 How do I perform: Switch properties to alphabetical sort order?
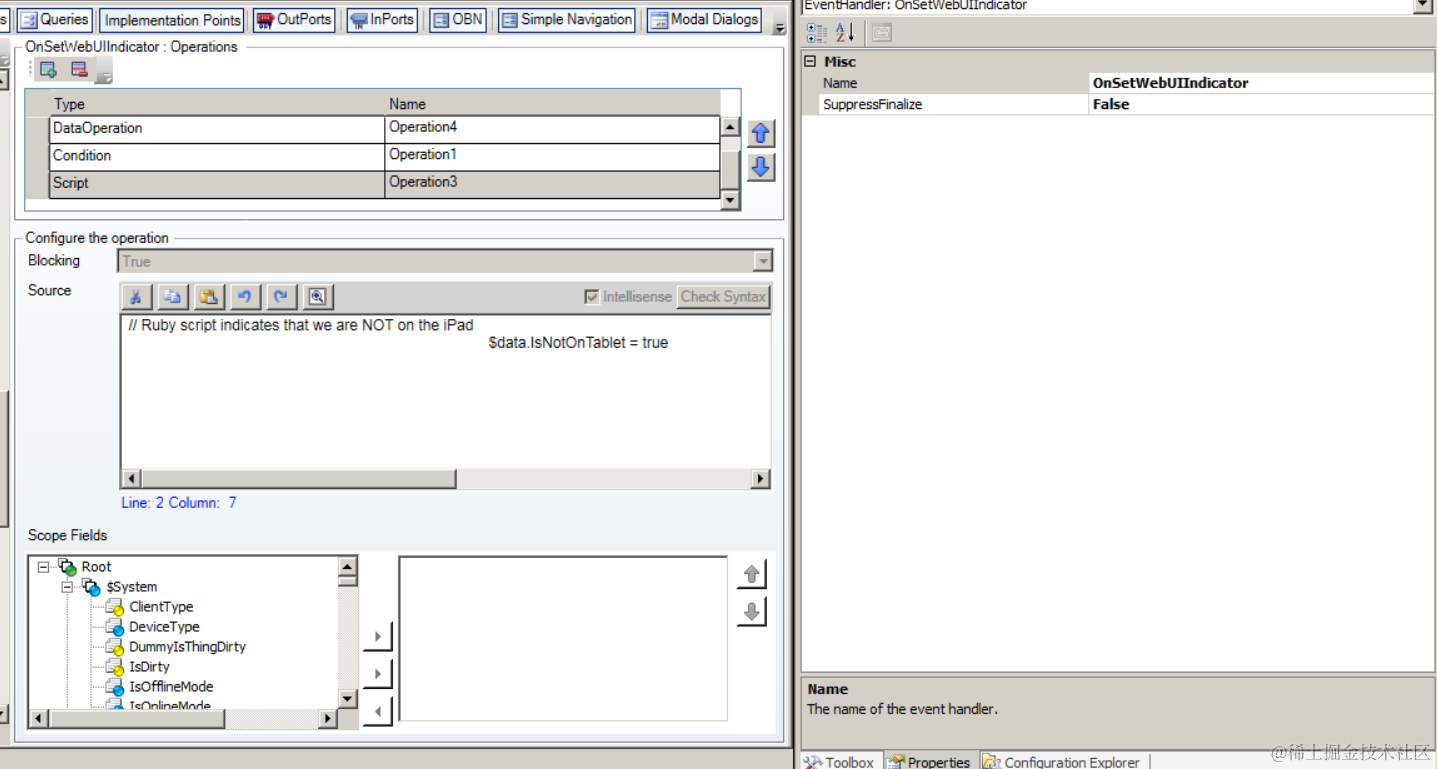tap(845, 32)
